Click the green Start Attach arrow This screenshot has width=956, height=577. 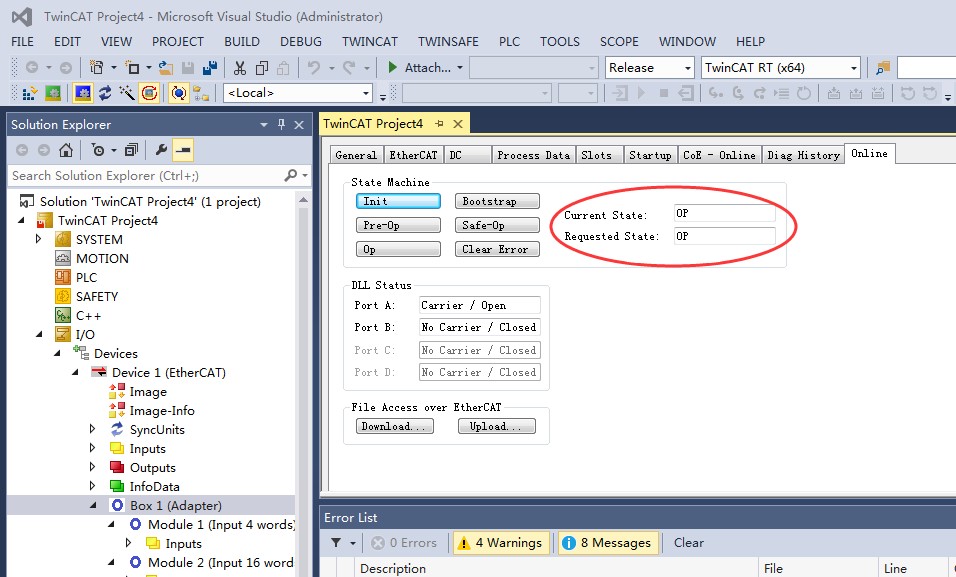393,67
